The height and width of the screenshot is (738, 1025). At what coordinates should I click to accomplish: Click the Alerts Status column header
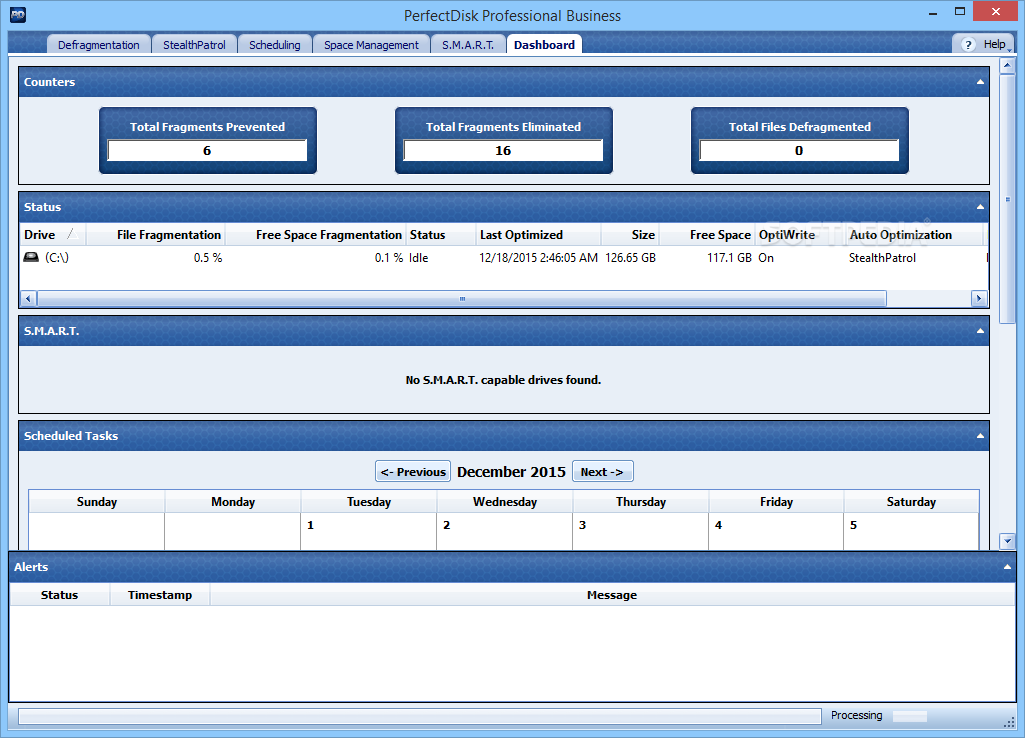pyautogui.click(x=59, y=595)
